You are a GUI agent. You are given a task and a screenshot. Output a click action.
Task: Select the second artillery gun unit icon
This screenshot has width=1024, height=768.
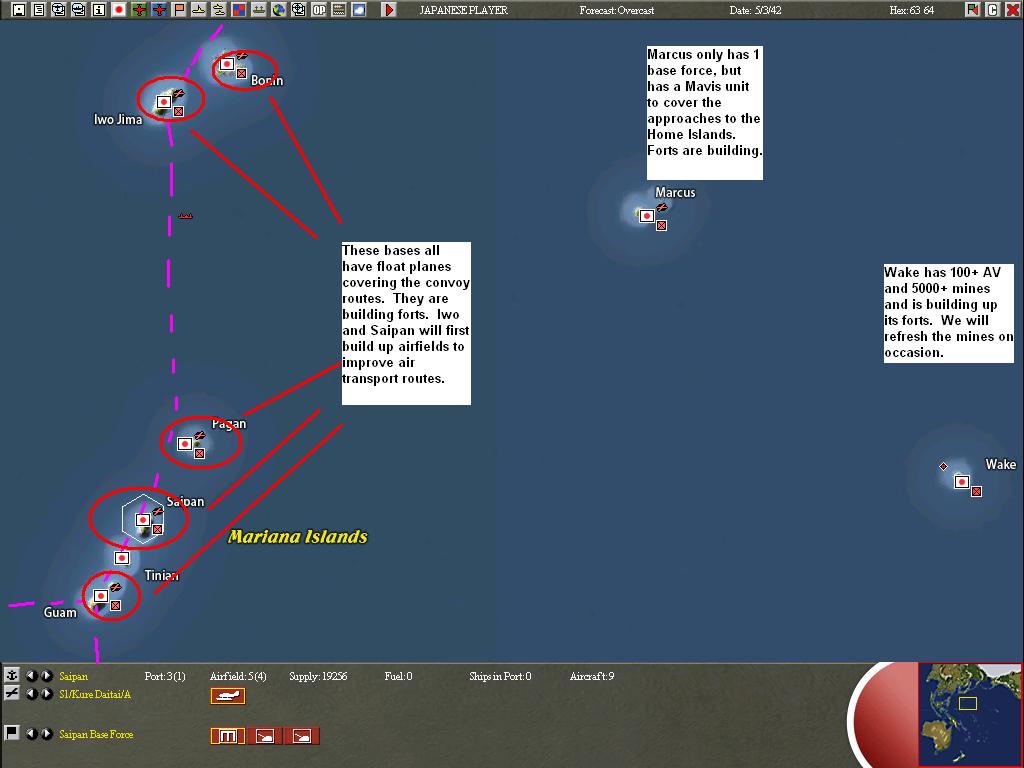tap(302, 736)
